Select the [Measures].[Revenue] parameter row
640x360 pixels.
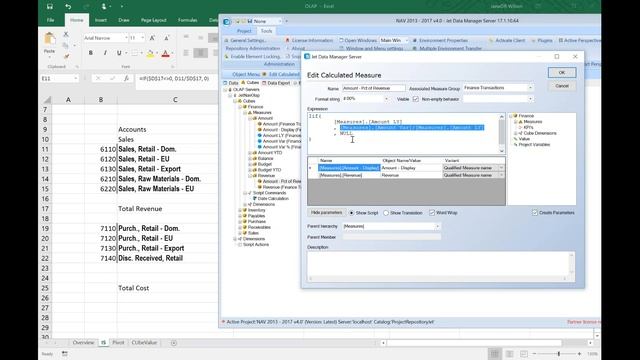[x=406, y=175]
